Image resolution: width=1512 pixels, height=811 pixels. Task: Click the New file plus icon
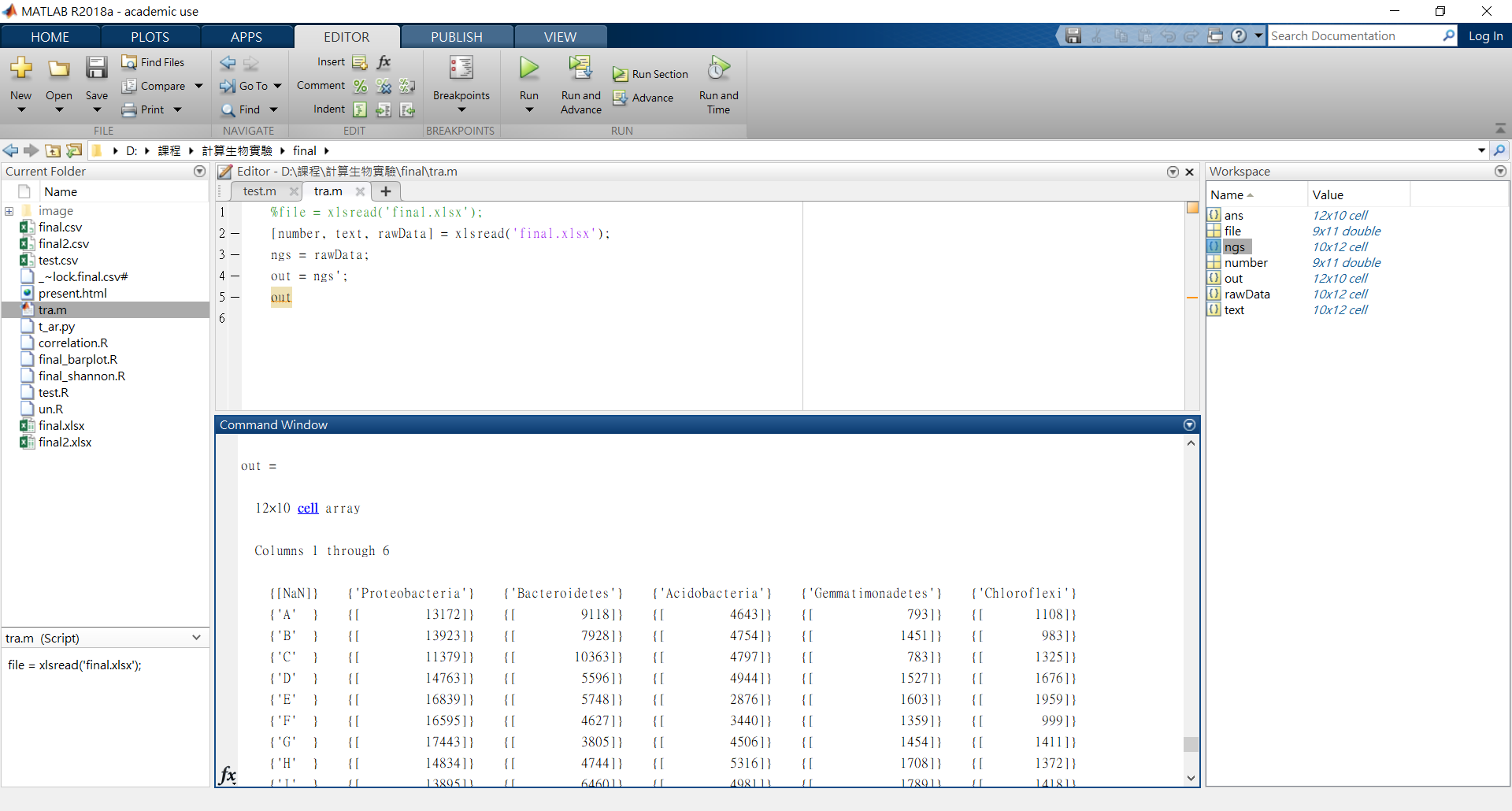(x=21, y=69)
